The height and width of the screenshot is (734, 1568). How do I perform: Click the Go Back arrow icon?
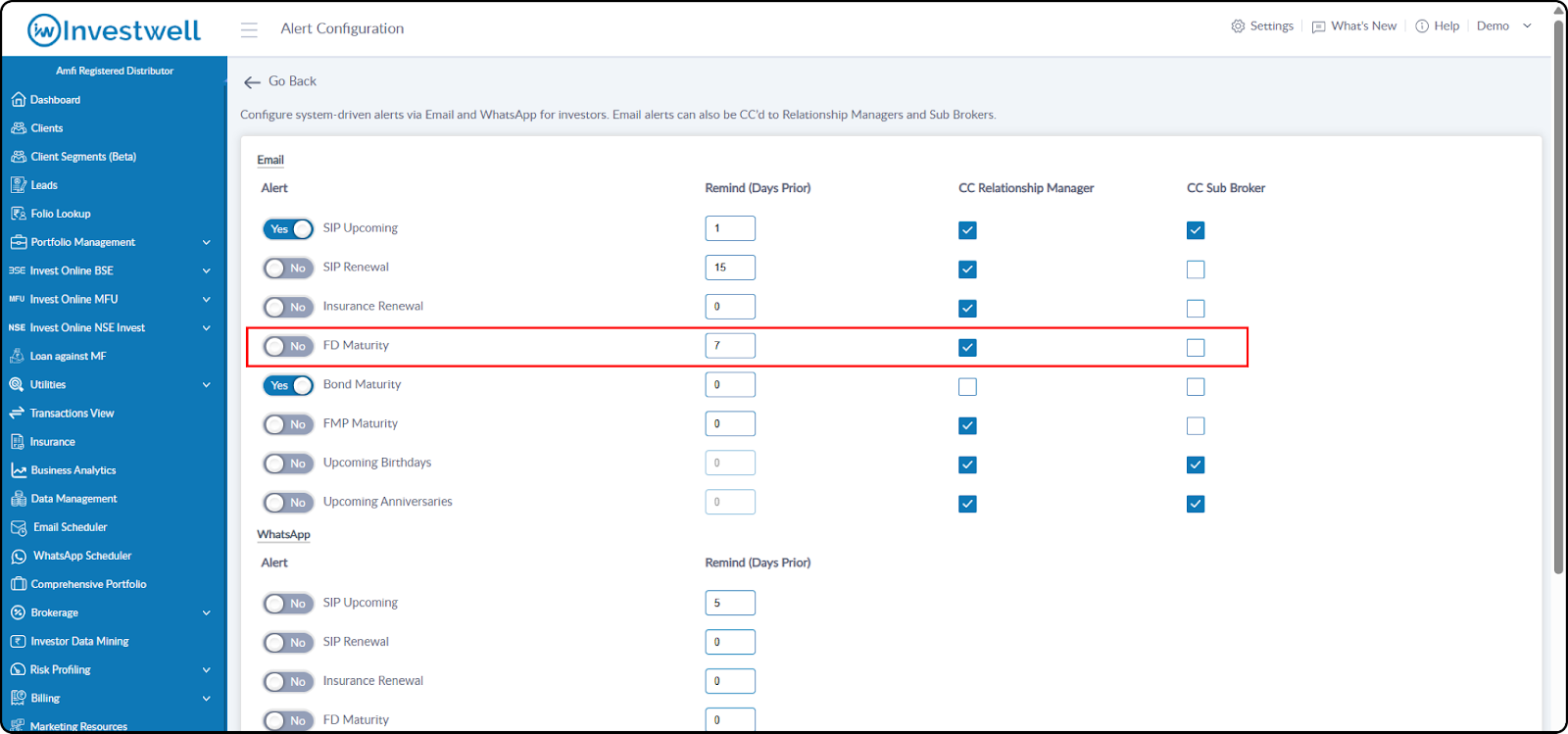click(x=252, y=82)
